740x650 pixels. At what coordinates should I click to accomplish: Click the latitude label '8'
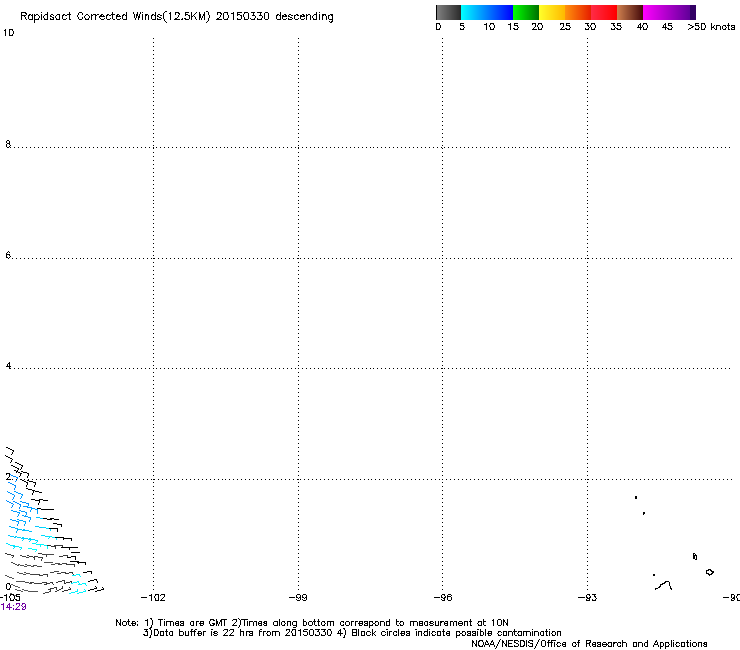point(8,144)
